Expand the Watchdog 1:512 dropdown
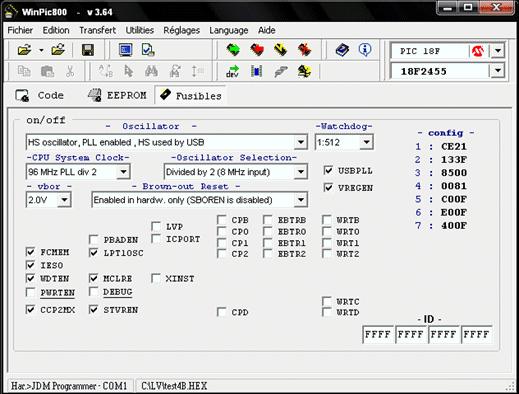Screen dimensions: 519x394 pyautogui.click(x=366, y=142)
